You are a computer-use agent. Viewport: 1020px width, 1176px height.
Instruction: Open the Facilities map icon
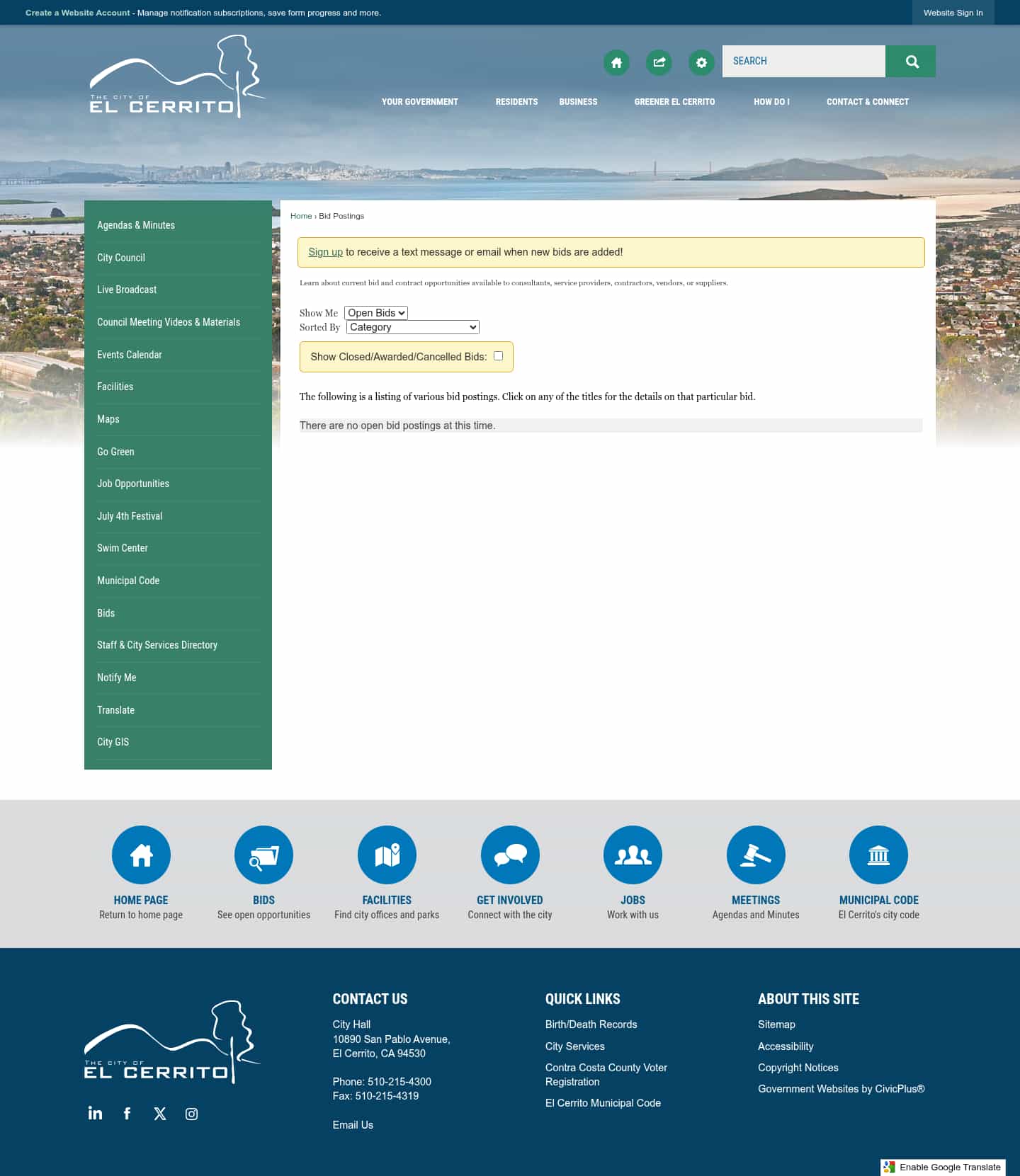tap(387, 855)
